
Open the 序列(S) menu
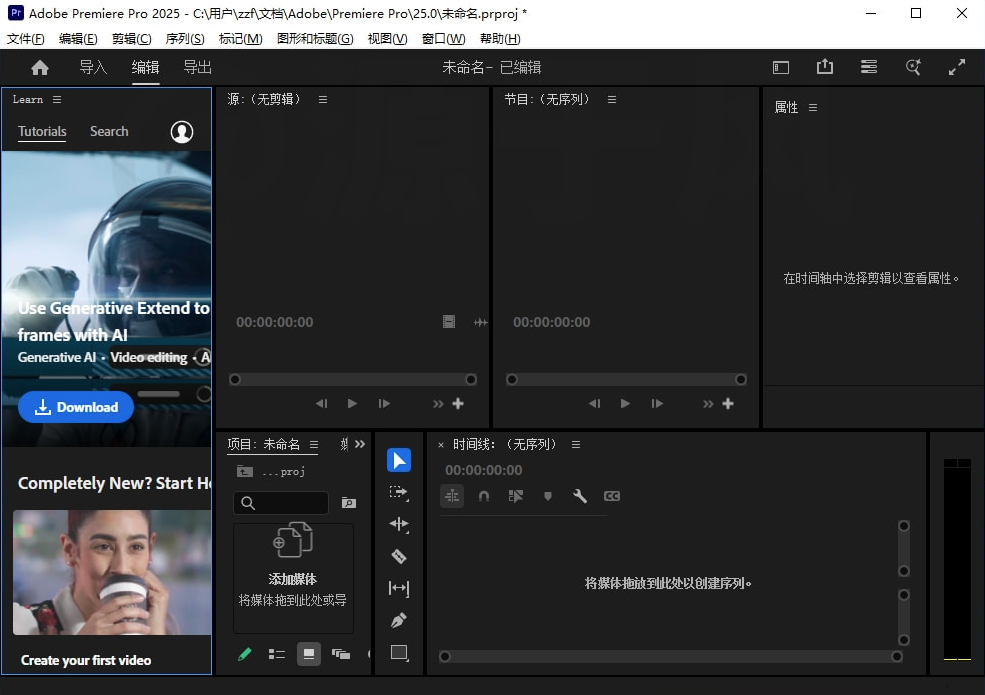click(x=184, y=39)
